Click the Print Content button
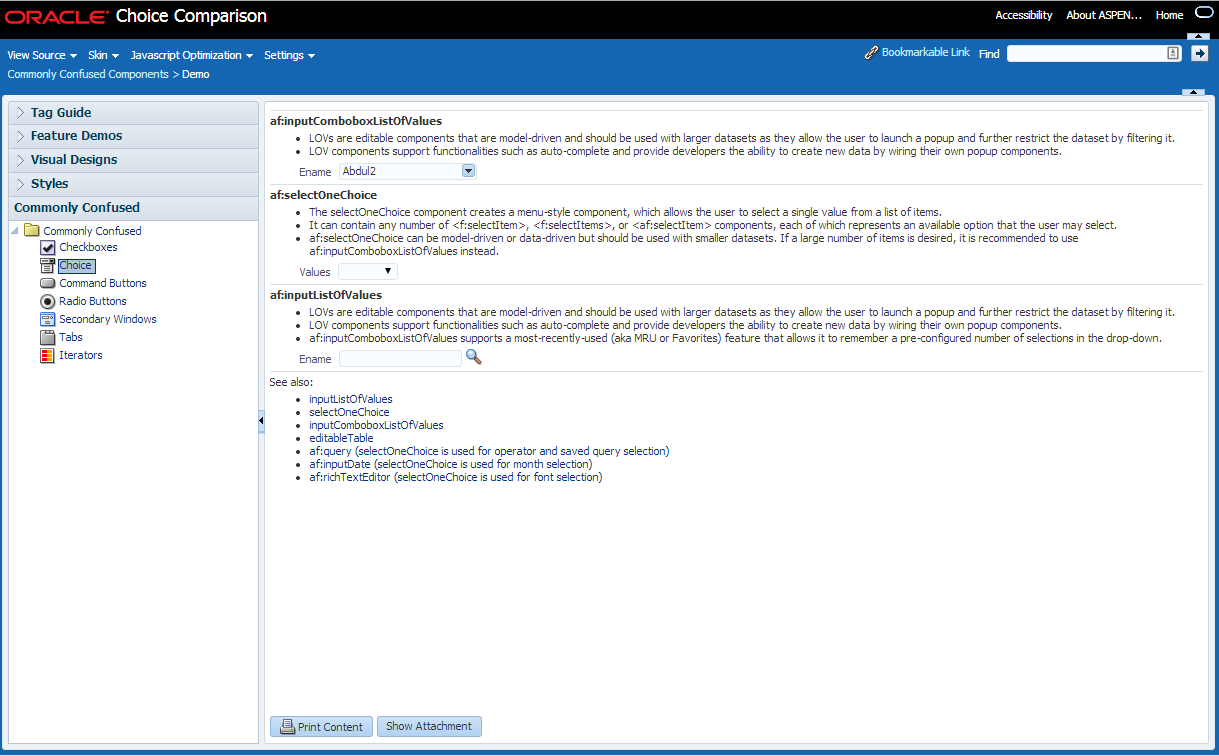Screen dimensions: 1219x756 [x=321, y=727]
